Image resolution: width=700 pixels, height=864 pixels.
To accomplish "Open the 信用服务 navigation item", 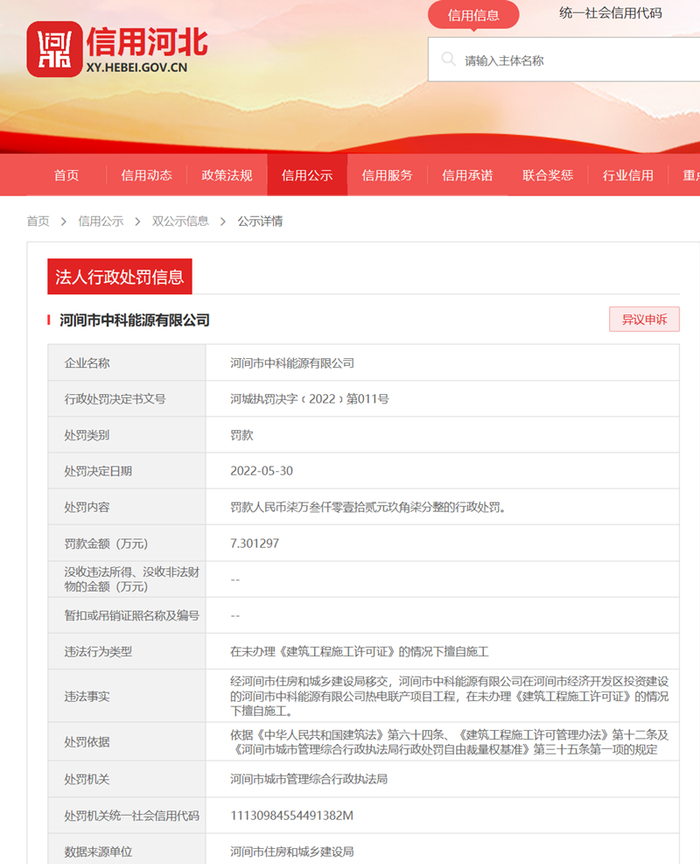I will coord(387,175).
